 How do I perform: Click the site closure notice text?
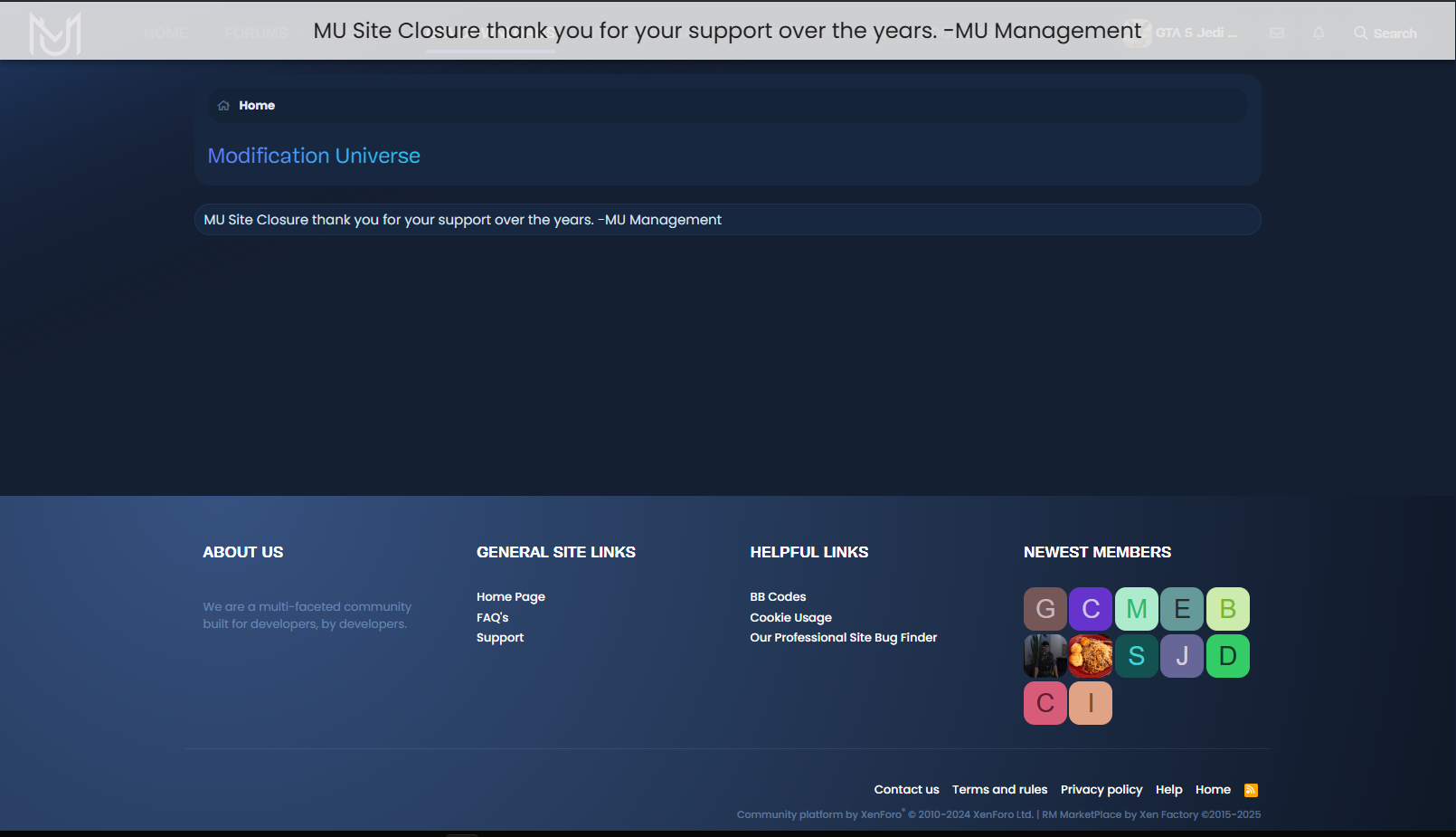point(462,220)
